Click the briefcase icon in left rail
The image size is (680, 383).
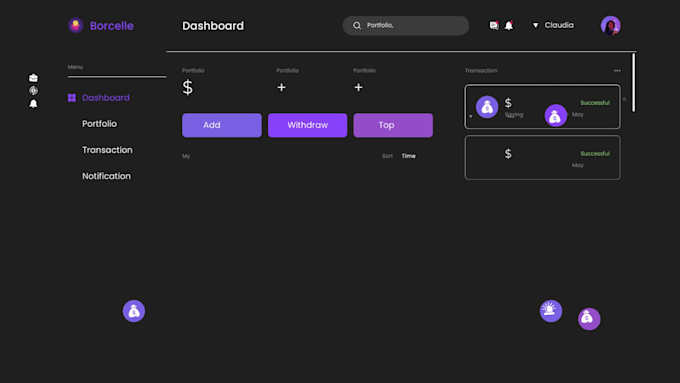[33, 78]
